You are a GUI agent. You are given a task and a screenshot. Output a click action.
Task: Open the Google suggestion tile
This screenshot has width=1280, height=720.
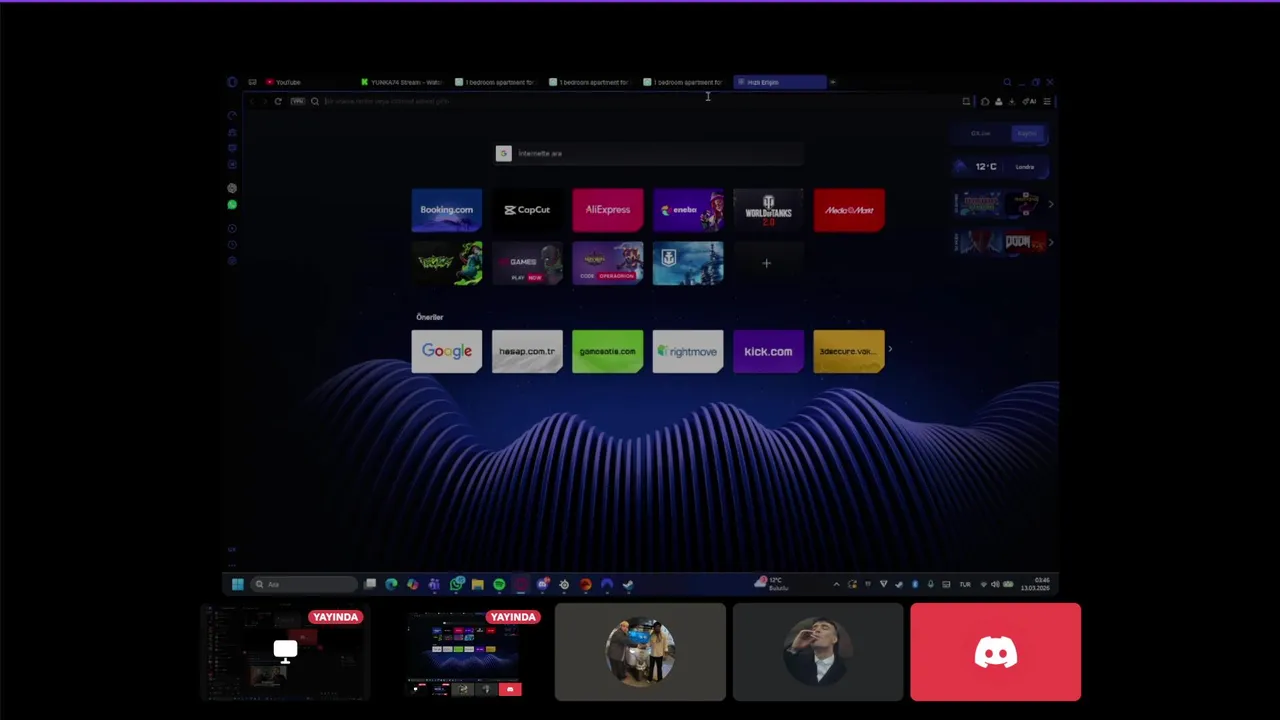pos(446,351)
